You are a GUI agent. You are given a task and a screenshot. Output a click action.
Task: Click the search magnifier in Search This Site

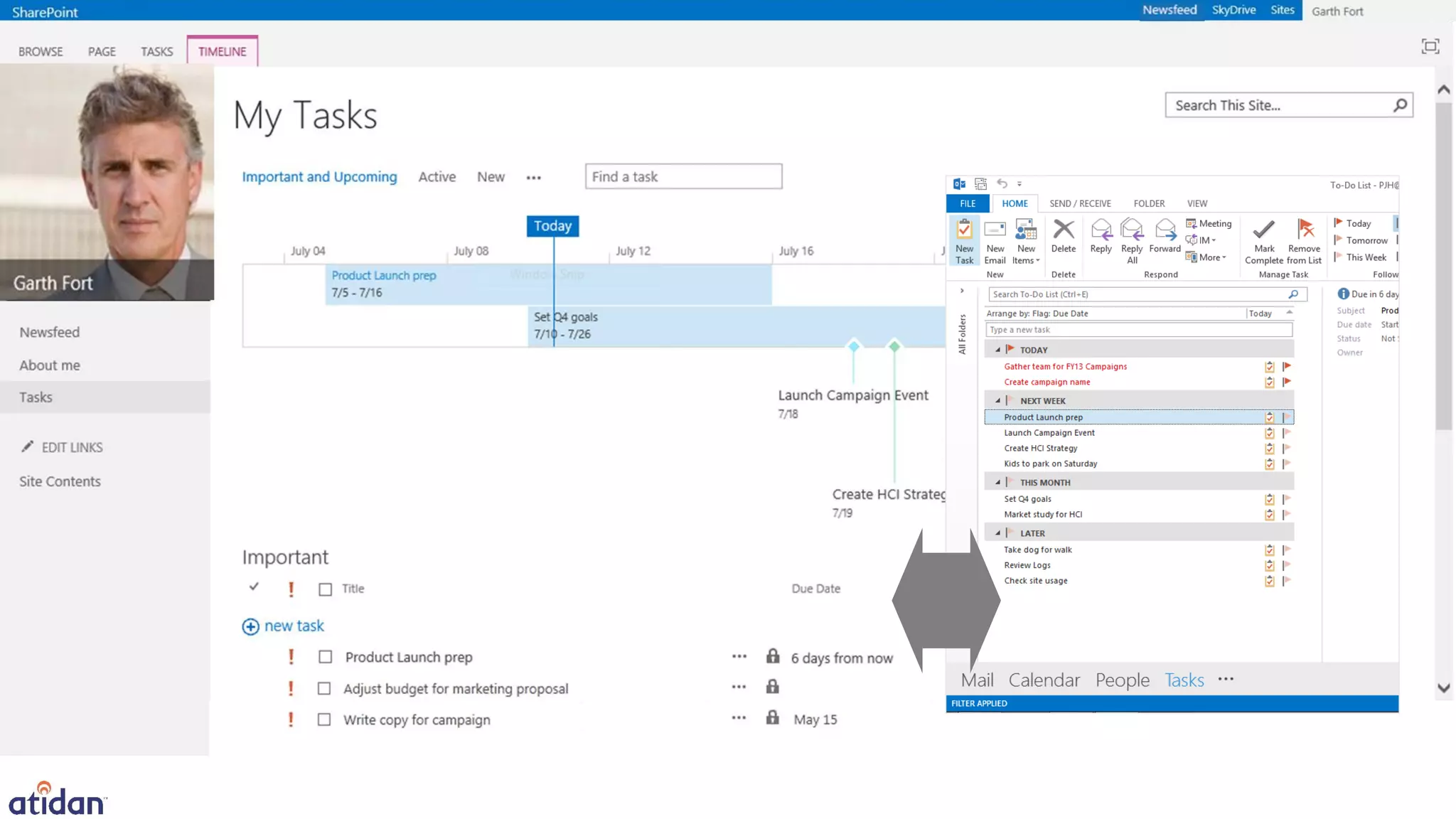[x=1400, y=105]
